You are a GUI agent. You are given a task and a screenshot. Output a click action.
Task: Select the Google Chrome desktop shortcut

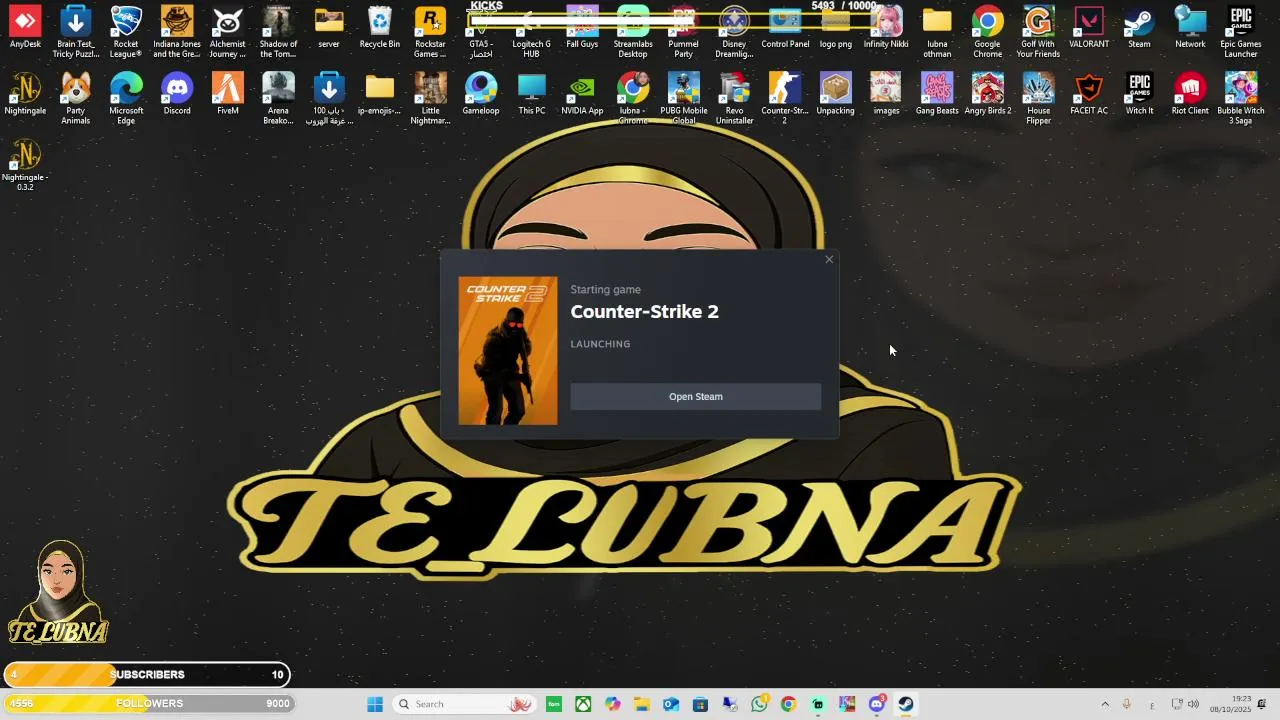[x=987, y=33]
